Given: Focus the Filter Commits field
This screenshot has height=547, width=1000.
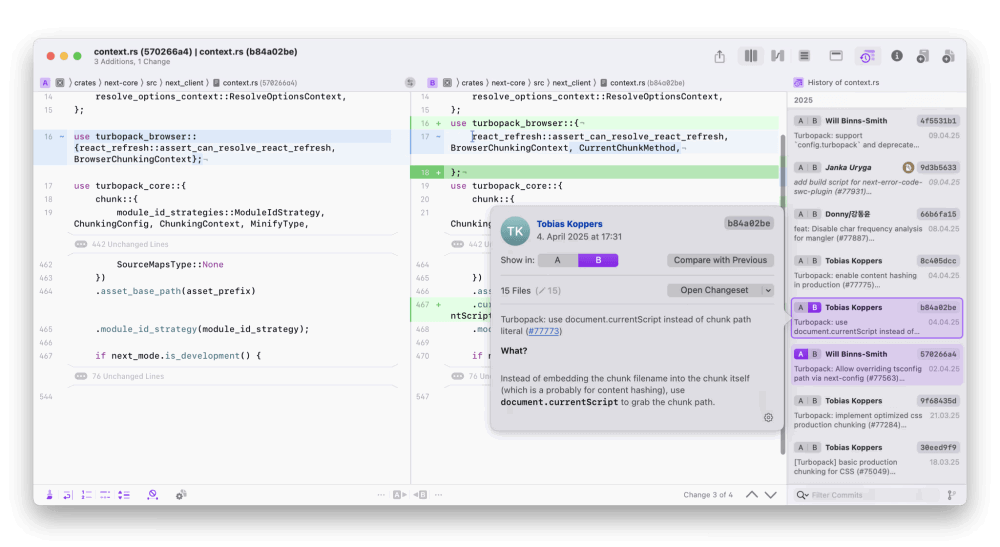Looking at the screenshot, I should (x=867, y=495).
